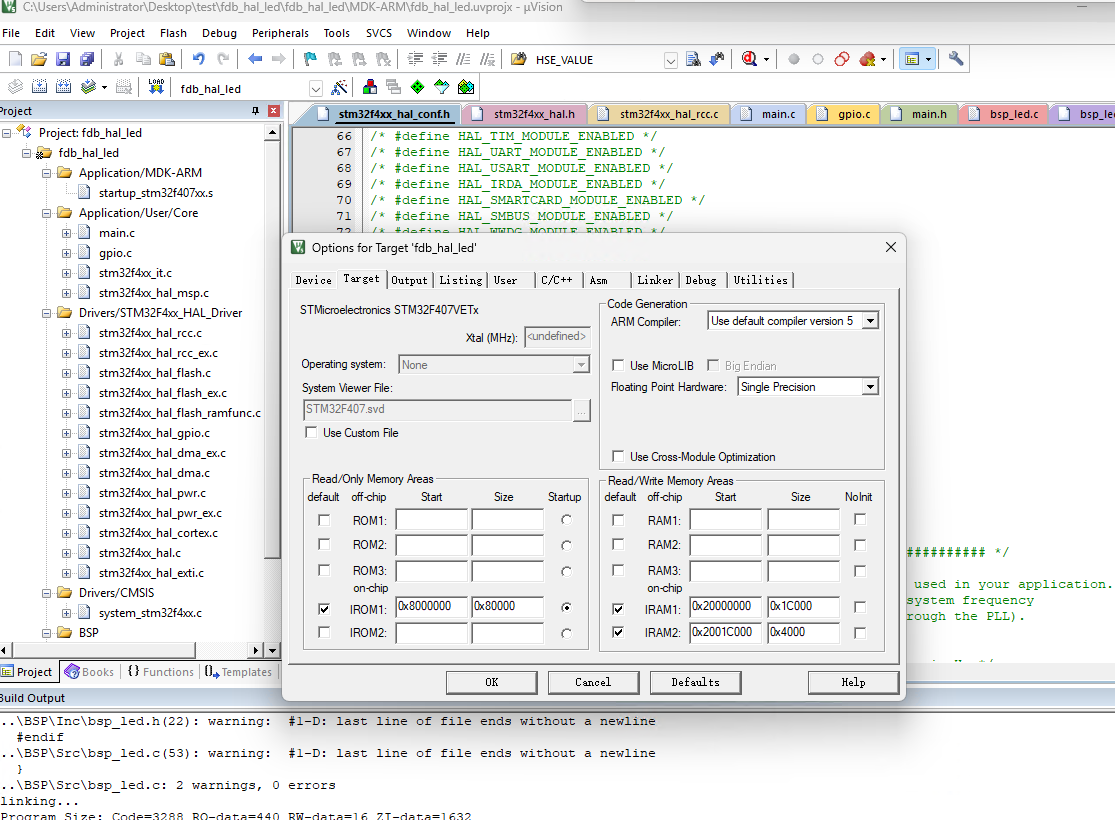Select the IROM2 startup radio button

[x=566, y=633]
